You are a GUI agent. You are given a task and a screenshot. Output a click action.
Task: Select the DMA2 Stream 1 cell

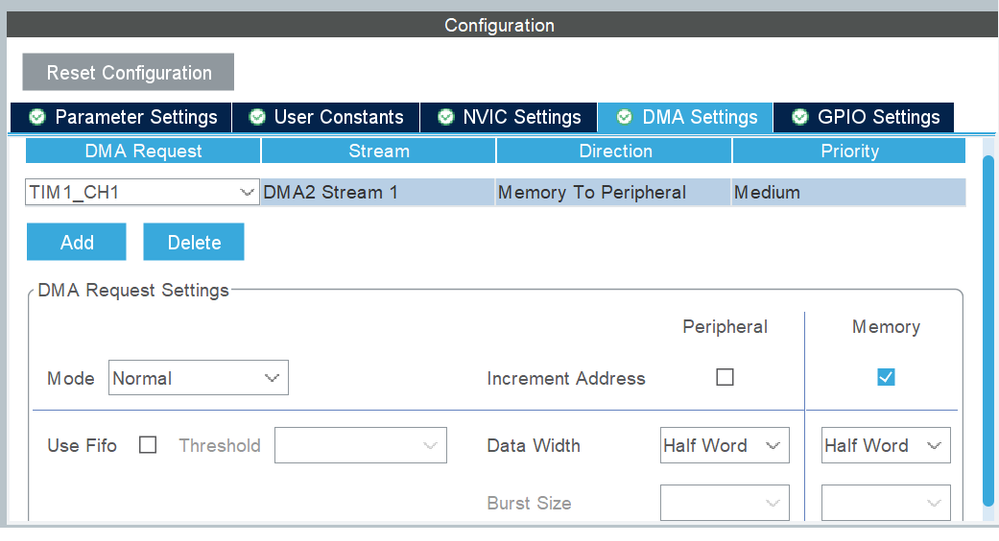click(378, 192)
